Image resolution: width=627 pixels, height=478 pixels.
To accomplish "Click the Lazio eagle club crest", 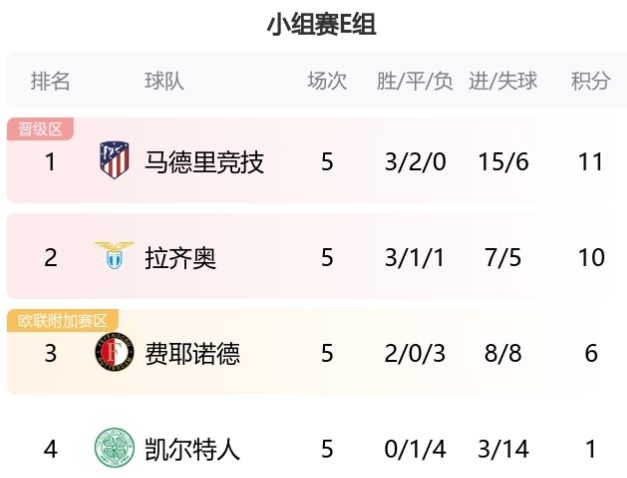I will click(114, 255).
